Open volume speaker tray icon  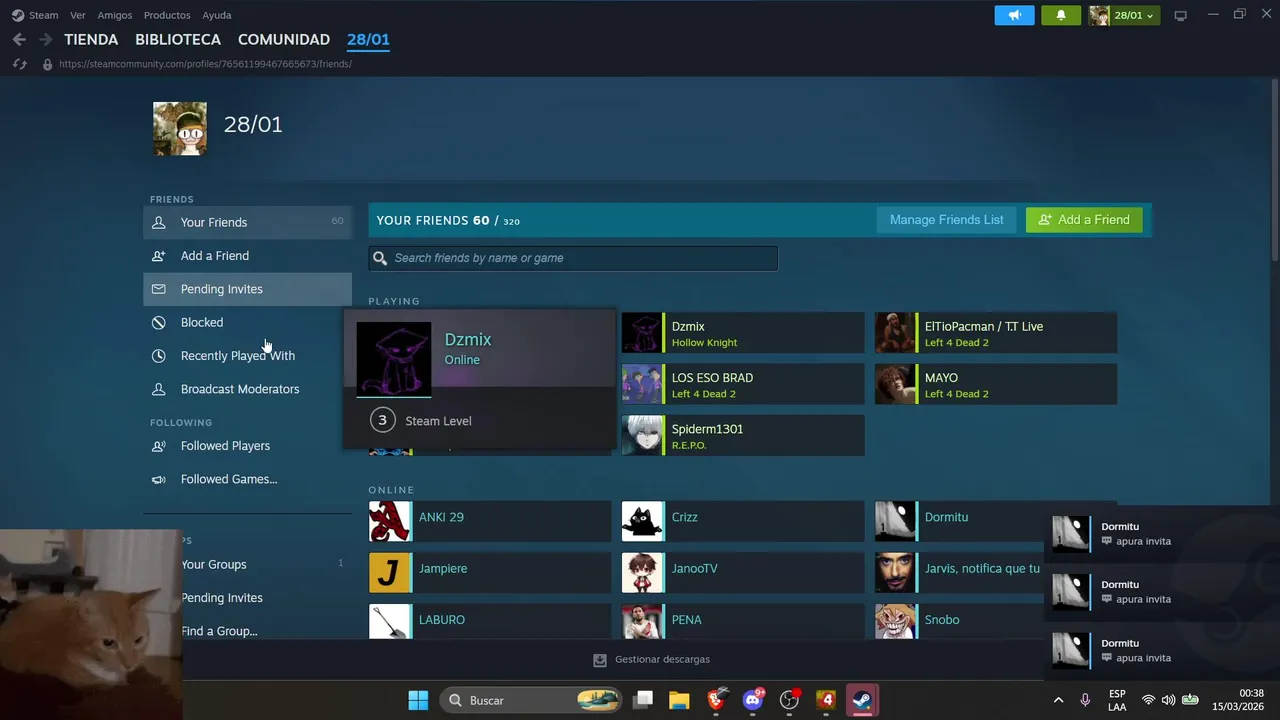1168,700
